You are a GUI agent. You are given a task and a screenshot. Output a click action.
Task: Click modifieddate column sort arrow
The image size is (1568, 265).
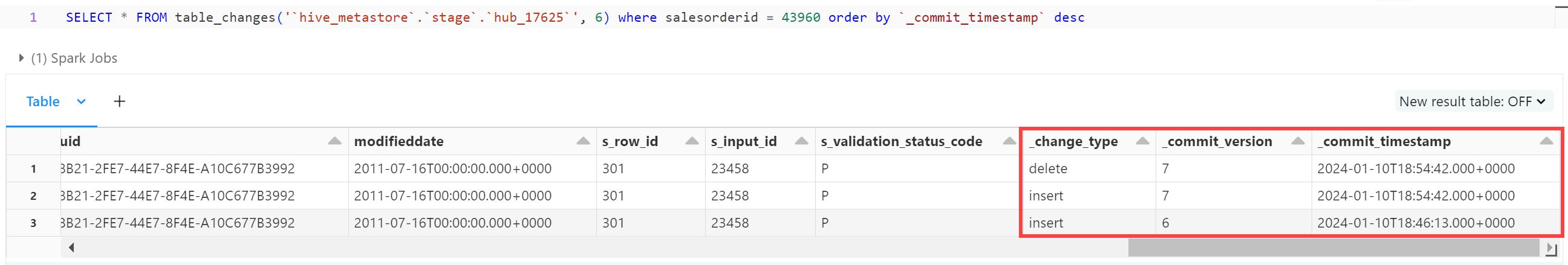point(583,141)
